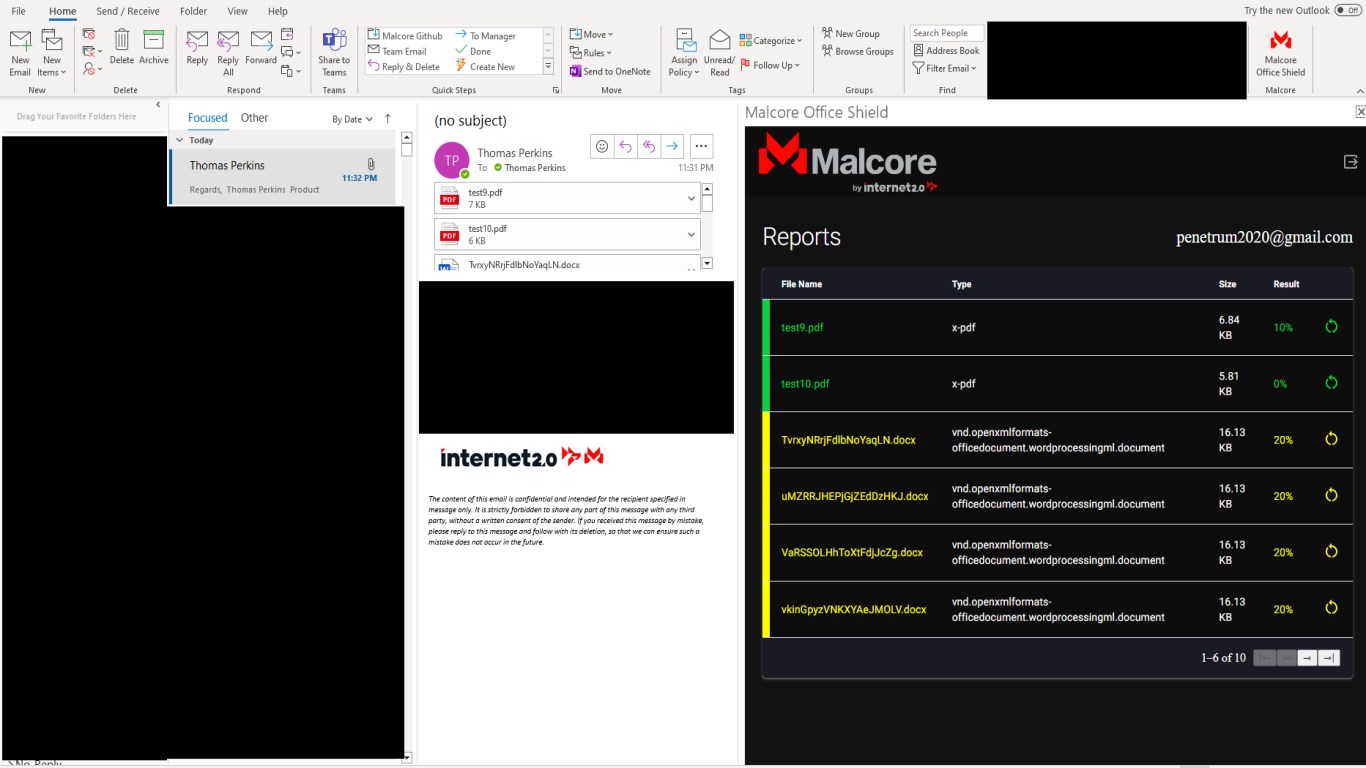The width and height of the screenshot is (1366, 768).
Task: Open the Filter Email dropdown
Action: click(x=945, y=68)
